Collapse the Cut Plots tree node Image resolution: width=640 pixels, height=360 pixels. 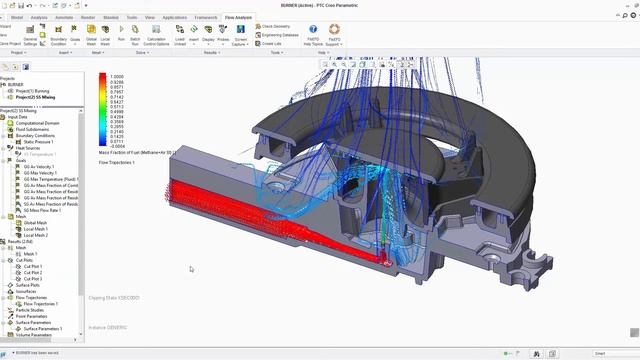[4, 260]
